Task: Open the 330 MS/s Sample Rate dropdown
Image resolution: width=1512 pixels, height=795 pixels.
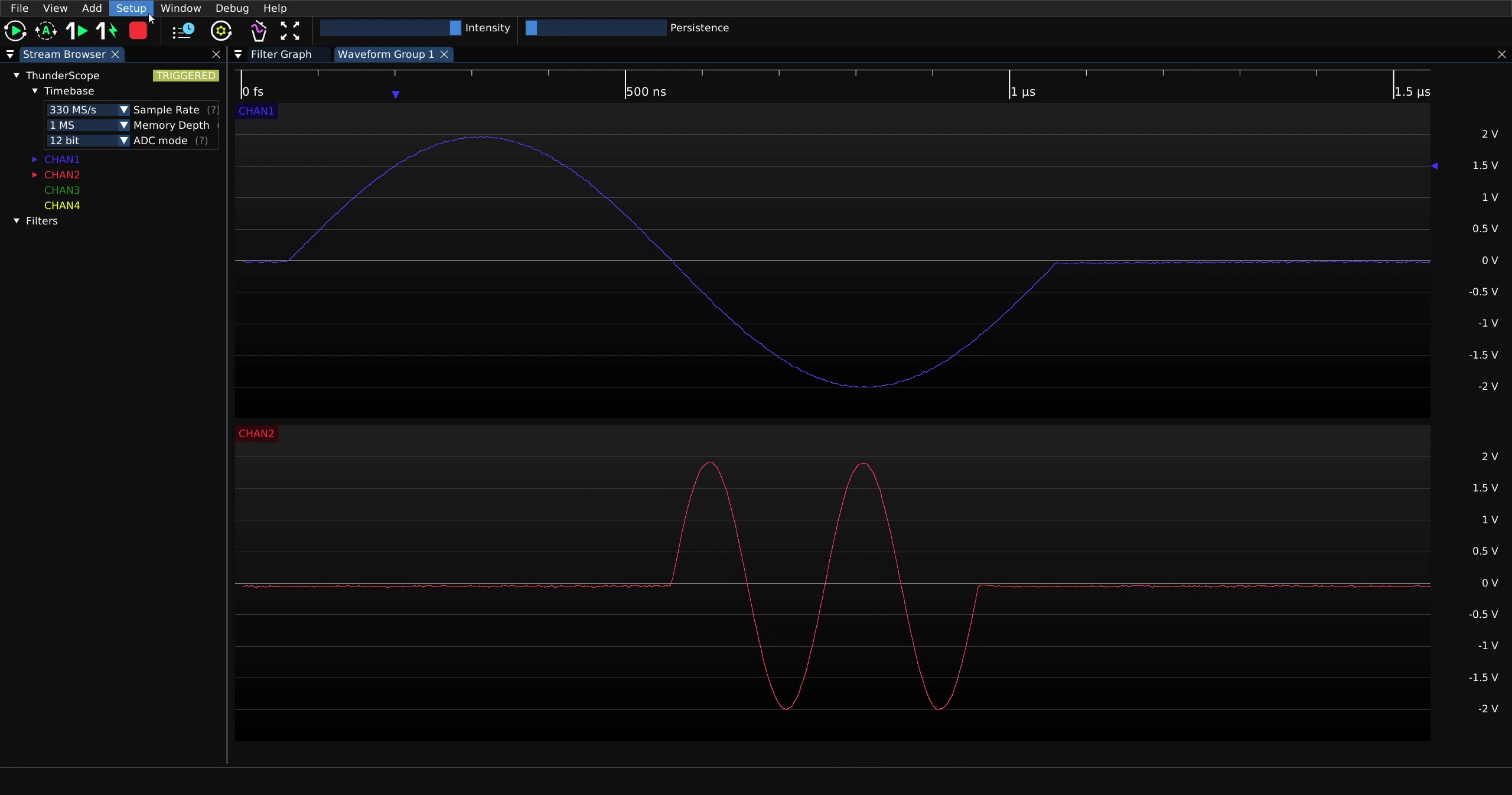Action: (87, 110)
